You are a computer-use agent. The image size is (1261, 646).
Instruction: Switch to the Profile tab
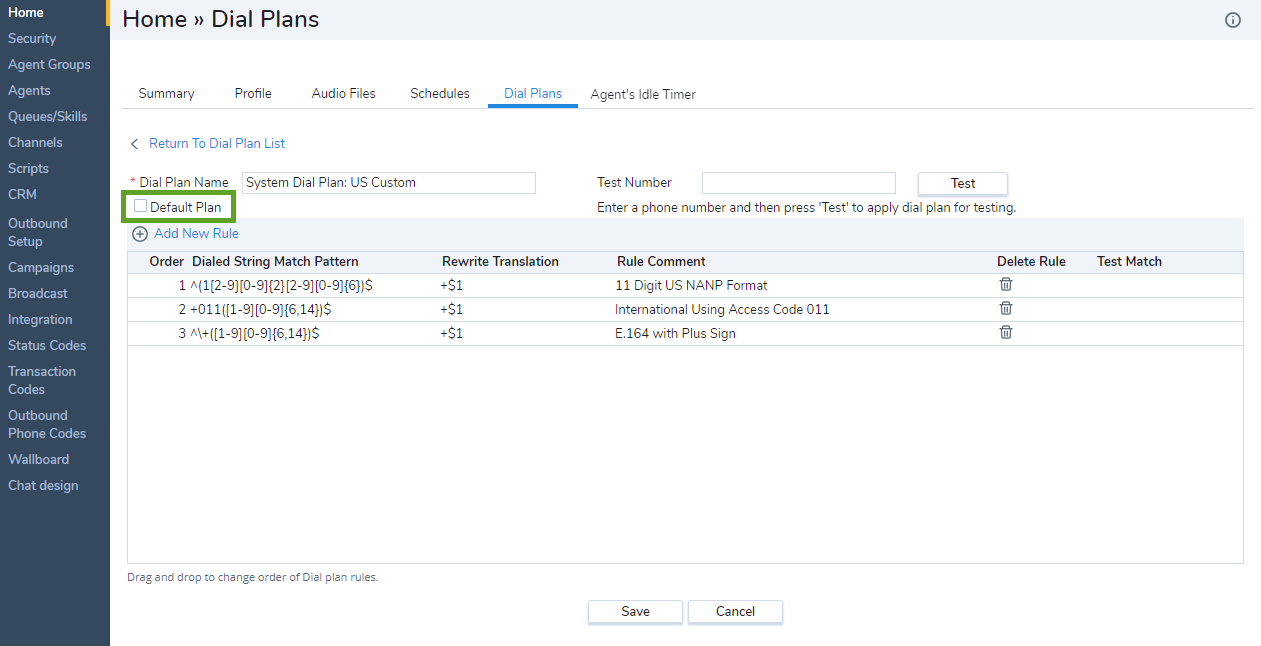[x=253, y=94]
